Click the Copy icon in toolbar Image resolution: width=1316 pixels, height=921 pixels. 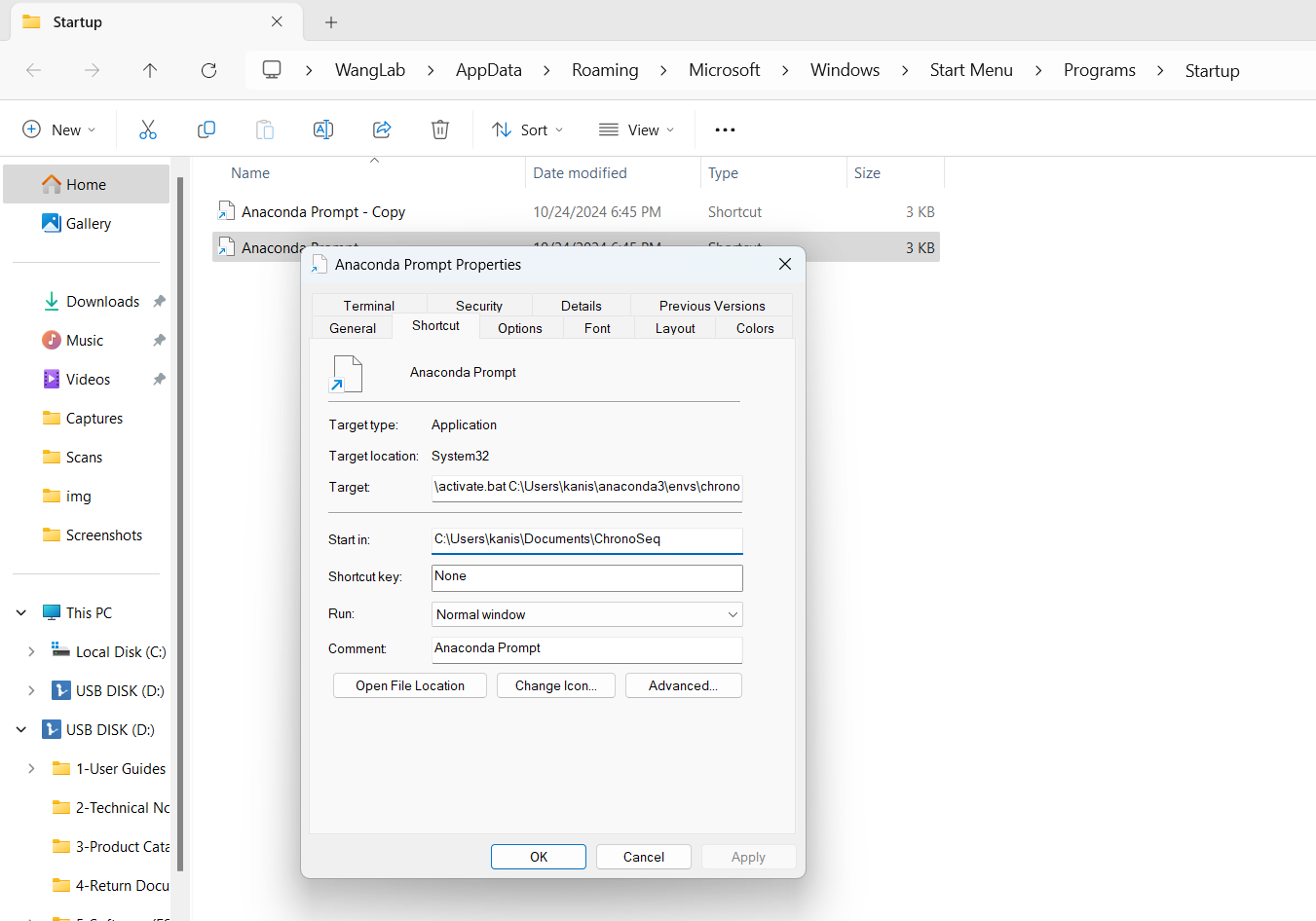(x=207, y=129)
